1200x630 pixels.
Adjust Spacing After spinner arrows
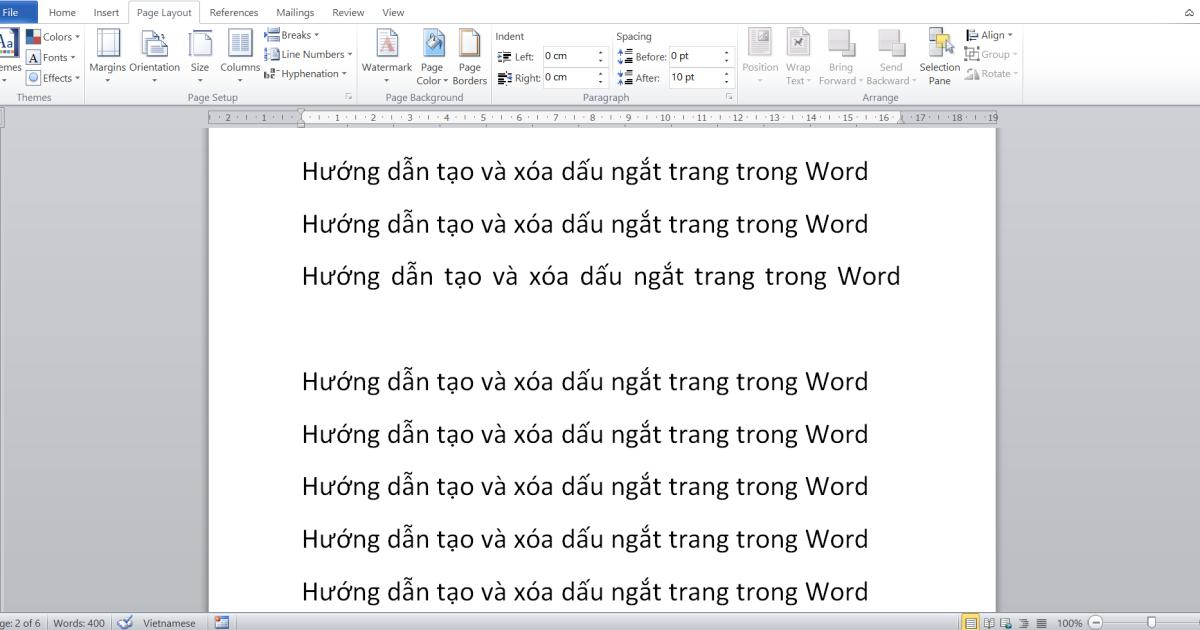pos(728,77)
